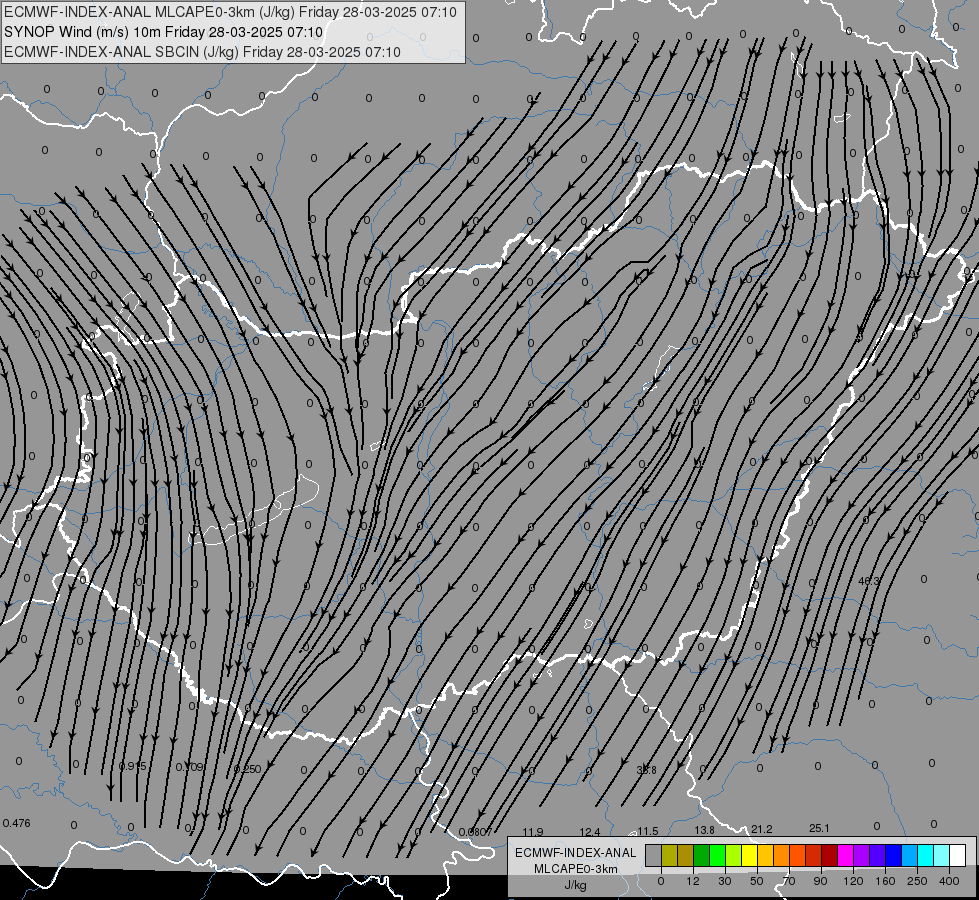Click the SBCIN (J/kg) title line

click(x=202, y=52)
